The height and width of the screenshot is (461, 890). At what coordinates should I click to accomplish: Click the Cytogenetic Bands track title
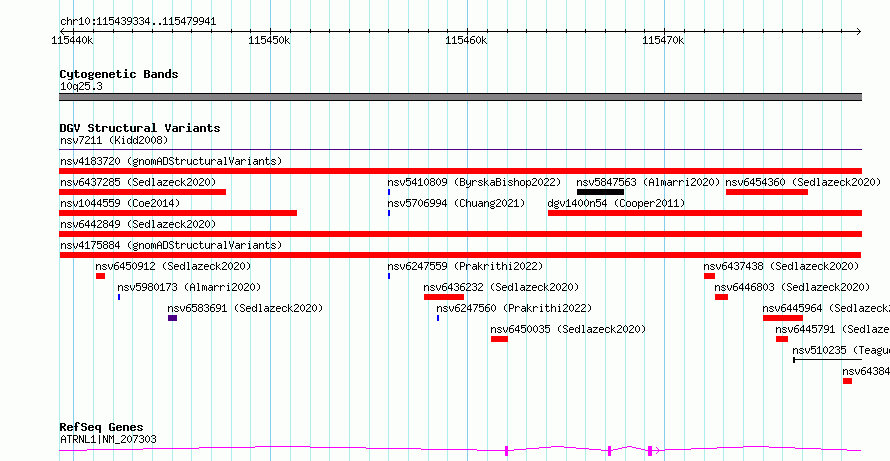pyautogui.click(x=119, y=74)
